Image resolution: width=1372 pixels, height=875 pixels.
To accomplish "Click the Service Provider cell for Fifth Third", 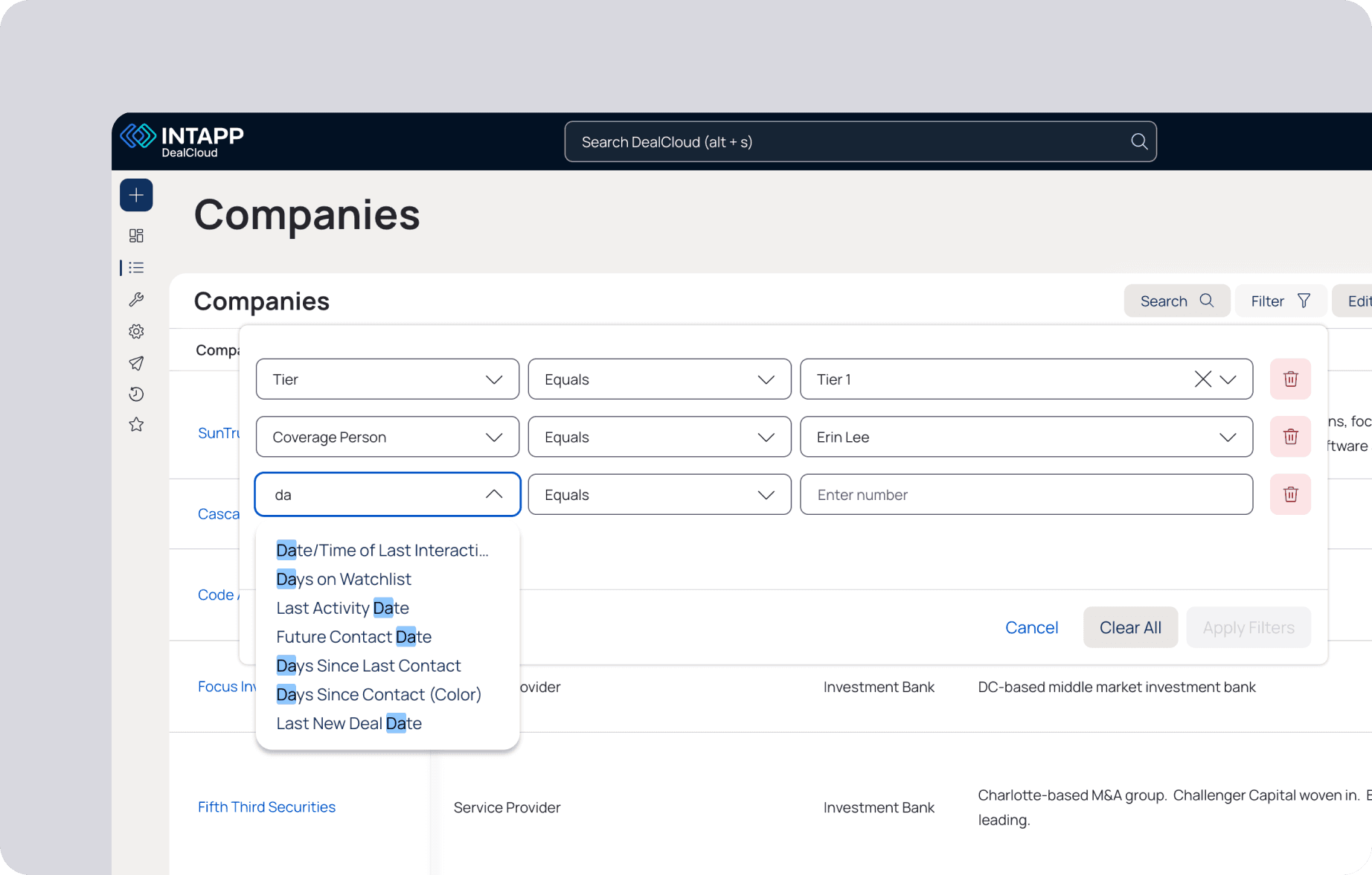I will pyautogui.click(x=507, y=807).
